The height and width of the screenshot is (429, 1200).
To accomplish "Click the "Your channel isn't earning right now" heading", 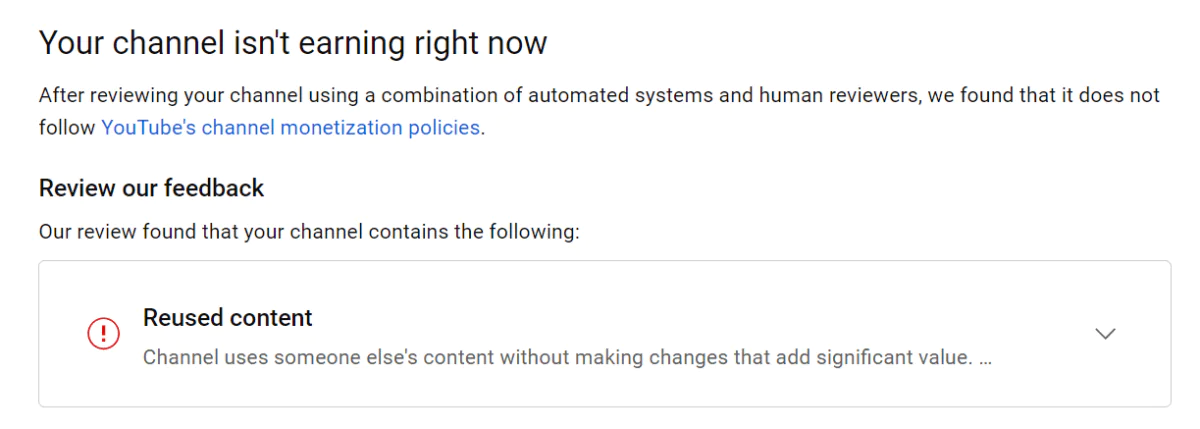I will click(x=293, y=44).
